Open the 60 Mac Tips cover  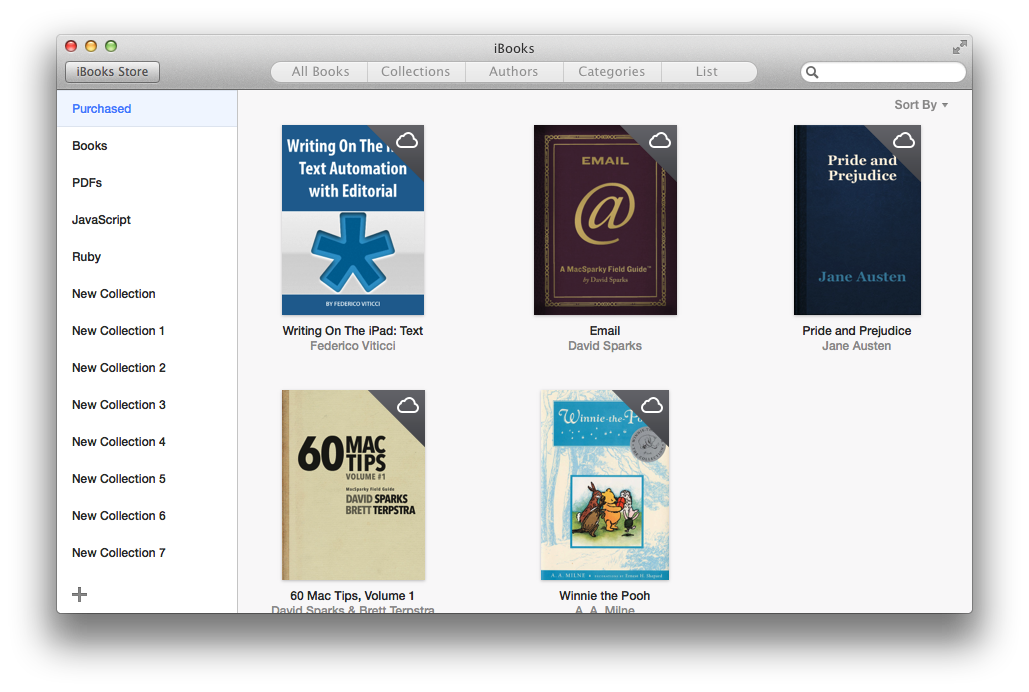pos(353,485)
